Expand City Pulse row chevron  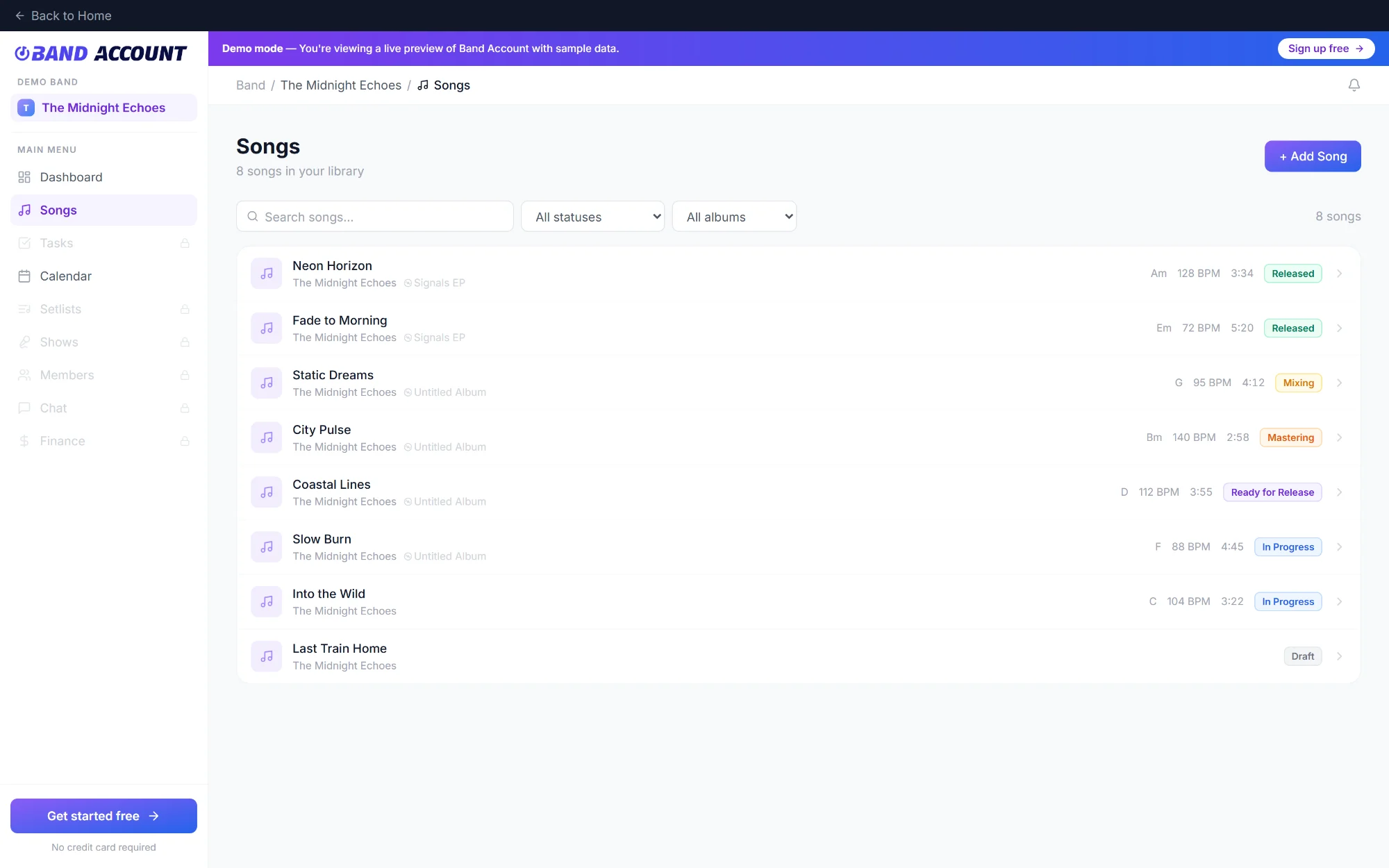1339,437
